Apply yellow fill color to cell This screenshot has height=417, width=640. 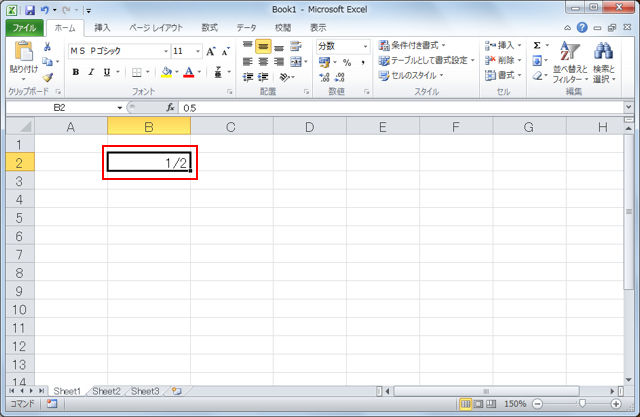[167, 72]
